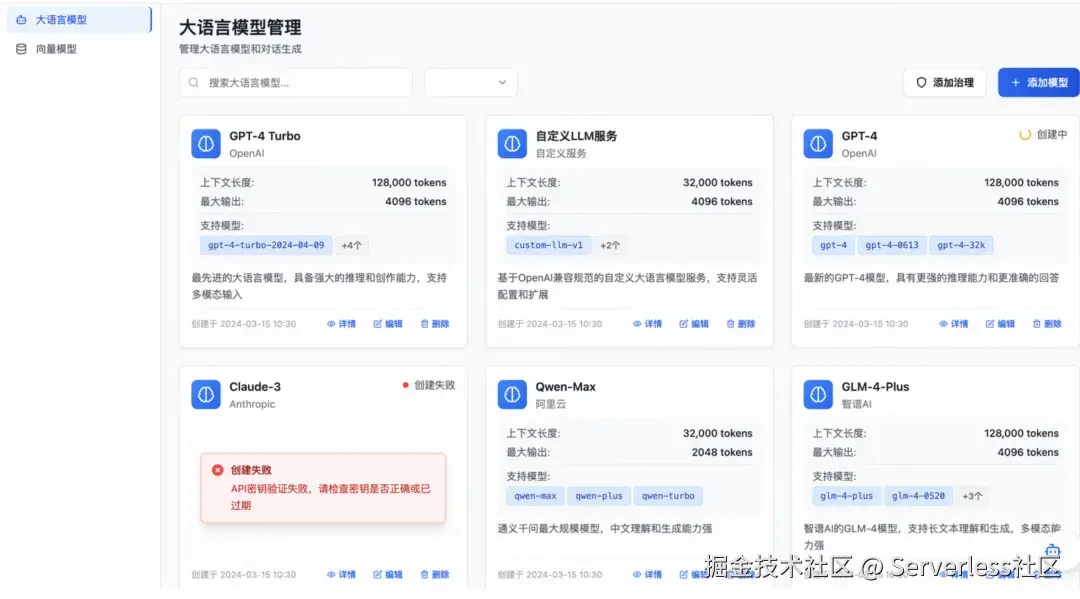Click the magnifier icon in search box

coord(194,83)
